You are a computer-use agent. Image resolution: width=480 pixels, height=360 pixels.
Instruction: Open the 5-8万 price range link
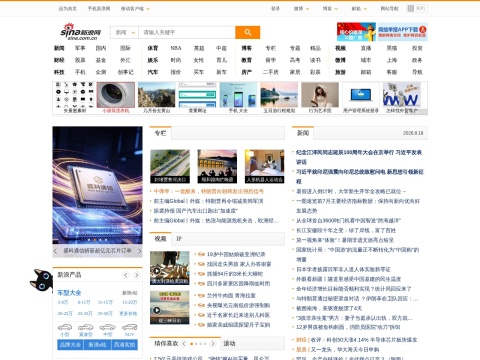pos(63,302)
